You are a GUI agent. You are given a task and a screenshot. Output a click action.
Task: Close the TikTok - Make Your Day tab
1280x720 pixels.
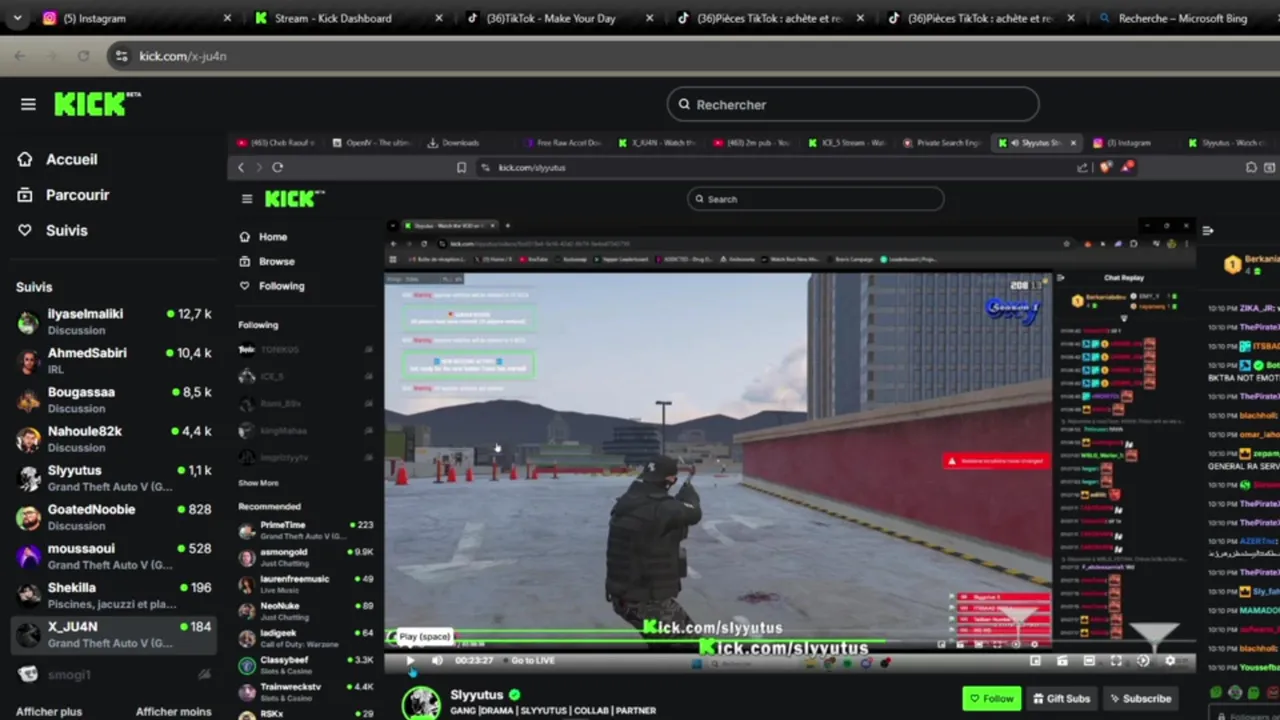(650, 18)
